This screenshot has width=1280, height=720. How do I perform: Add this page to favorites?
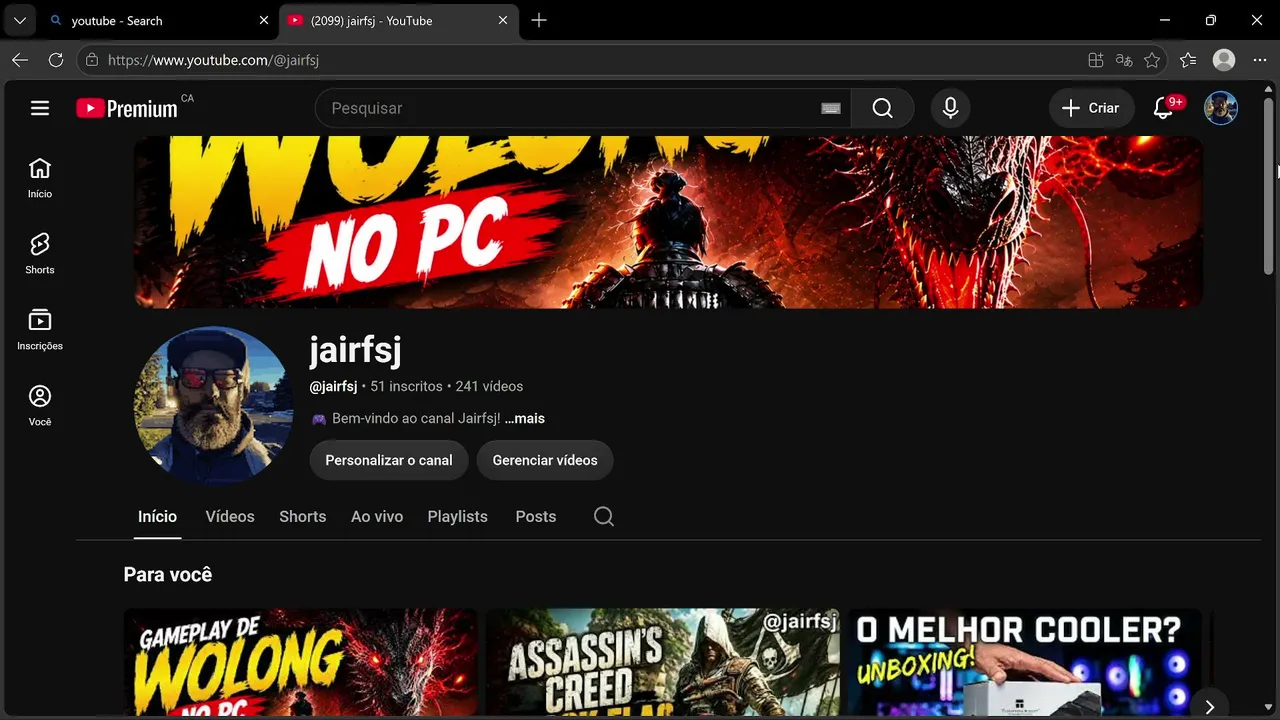[1152, 60]
